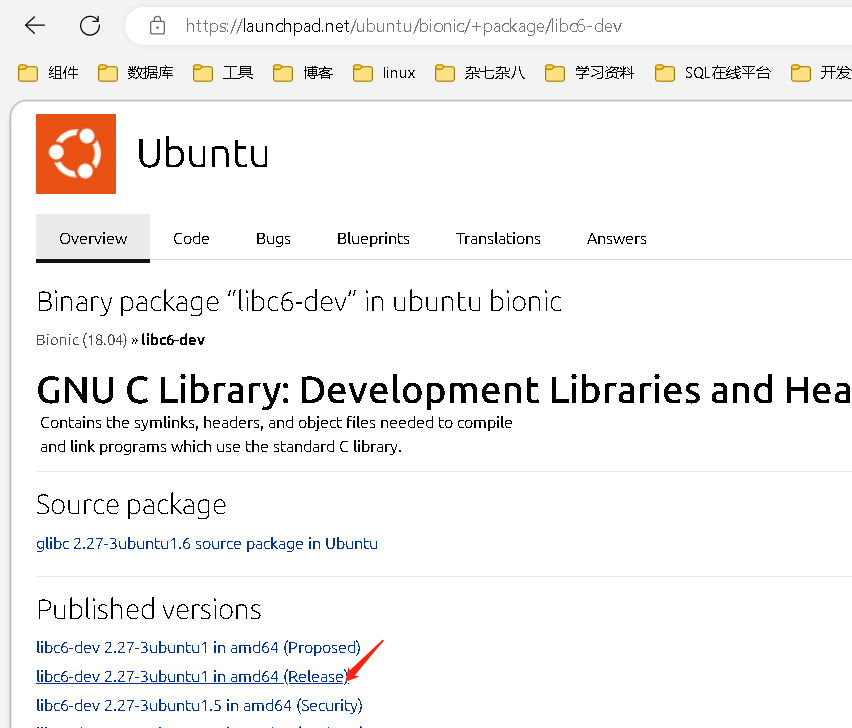Reload the page with refresh icon
Screen dimensions: 852x728
point(90,26)
